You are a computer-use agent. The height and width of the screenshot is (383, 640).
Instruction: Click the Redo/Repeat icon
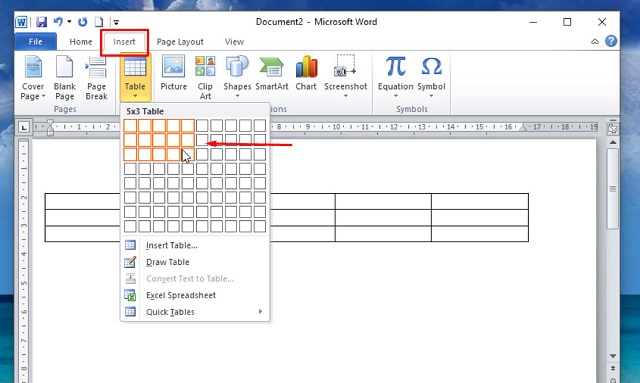82,22
